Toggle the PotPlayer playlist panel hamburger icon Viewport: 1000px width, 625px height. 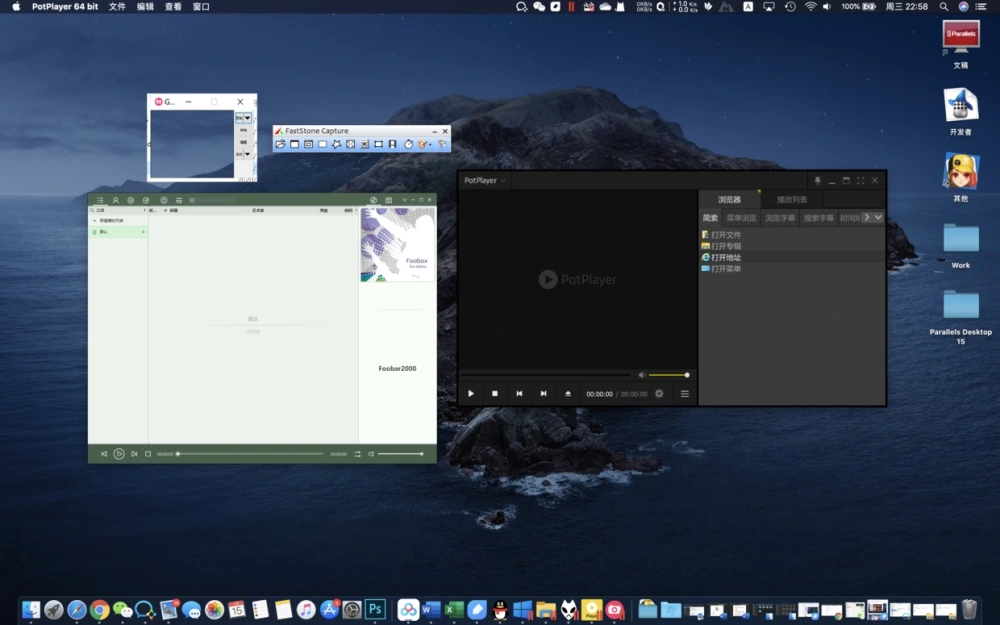point(684,393)
